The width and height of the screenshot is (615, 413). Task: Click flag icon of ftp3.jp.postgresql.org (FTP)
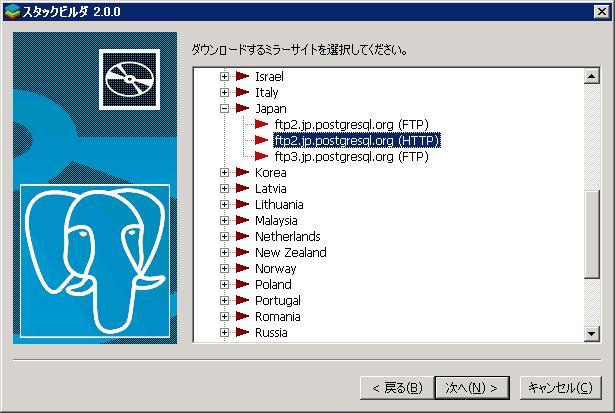point(261,156)
